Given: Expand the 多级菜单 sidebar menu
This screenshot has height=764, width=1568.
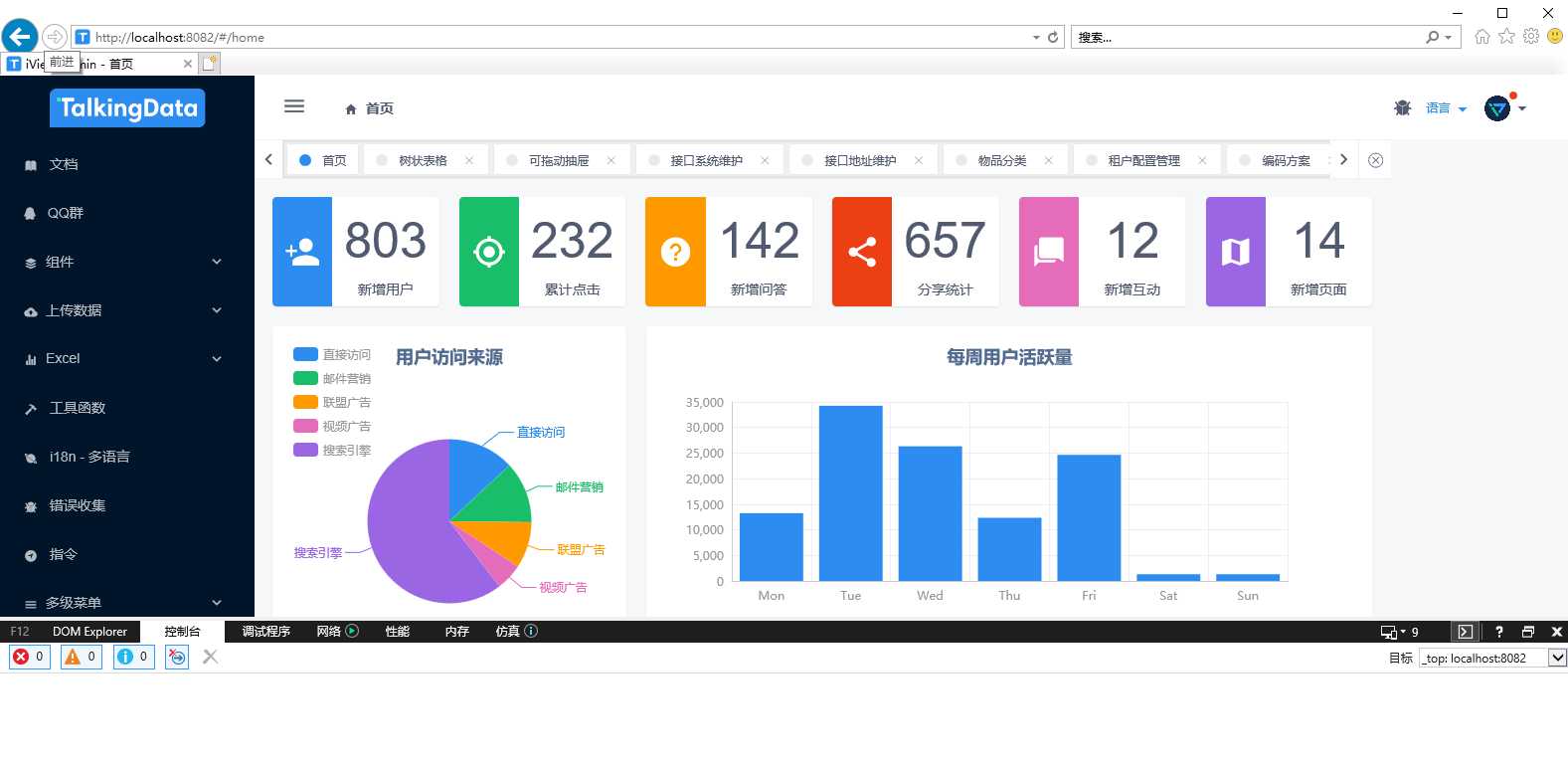Looking at the screenshot, I should coord(127,603).
